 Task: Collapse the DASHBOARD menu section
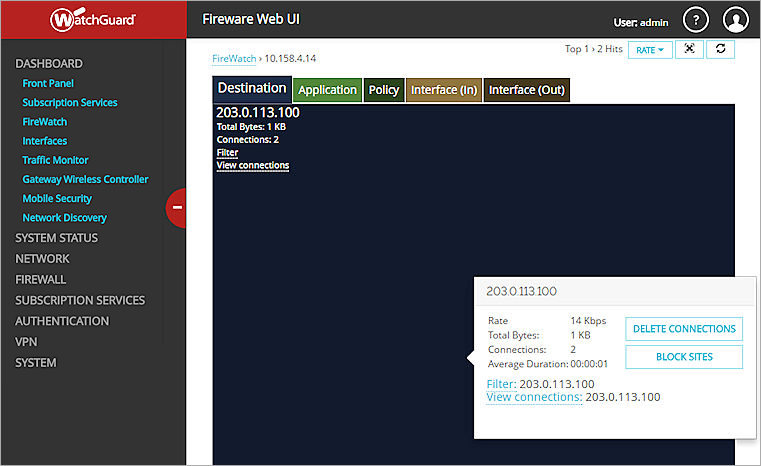pyautogui.click(x=49, y=64)
